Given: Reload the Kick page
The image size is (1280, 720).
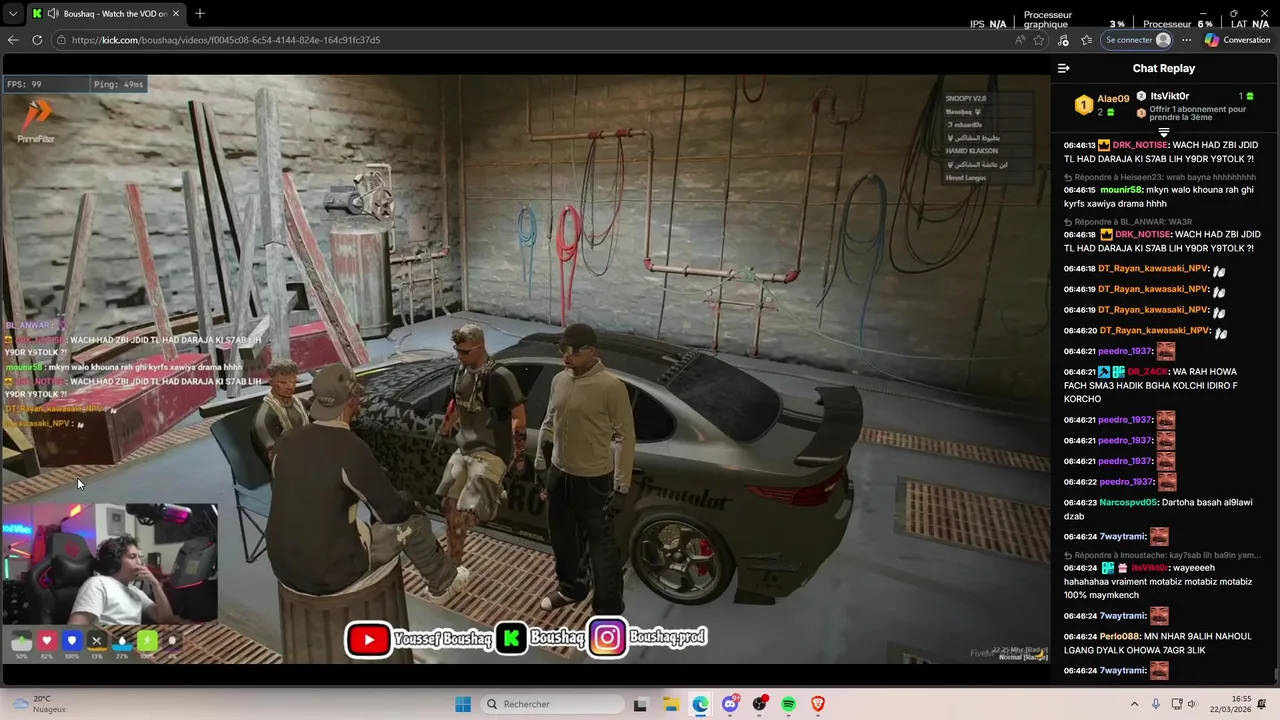Looking at the screenshot, I should click(37, 40).
